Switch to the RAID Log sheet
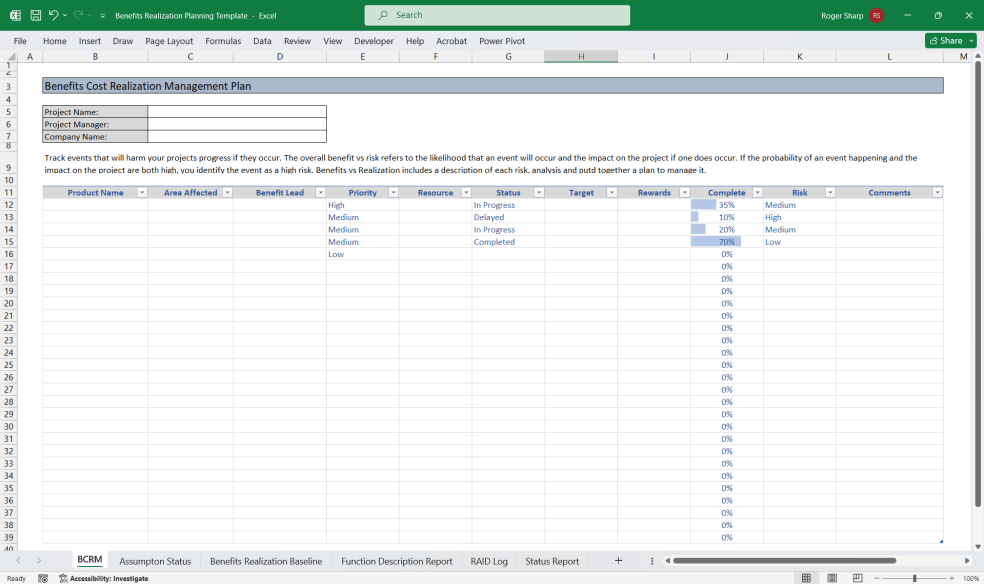This screenshot has height=584, width=984. (x=488, y=561)
